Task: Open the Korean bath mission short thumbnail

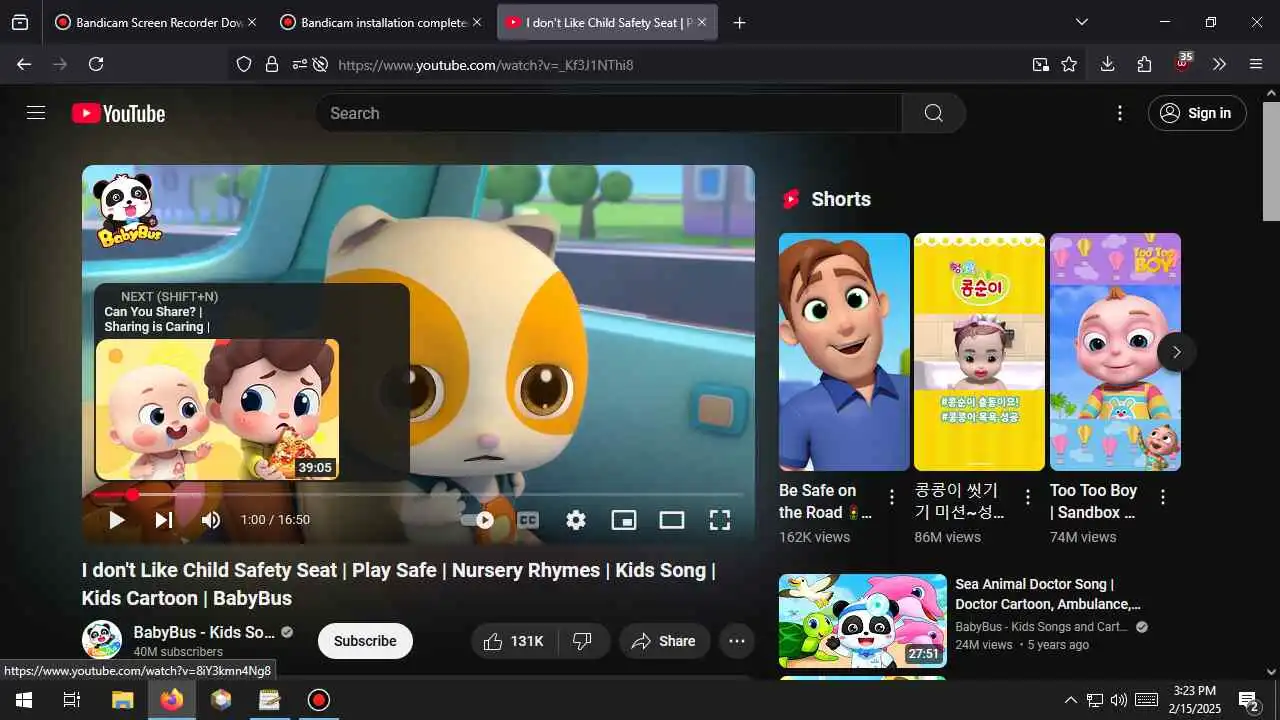Action: (979, 352)
